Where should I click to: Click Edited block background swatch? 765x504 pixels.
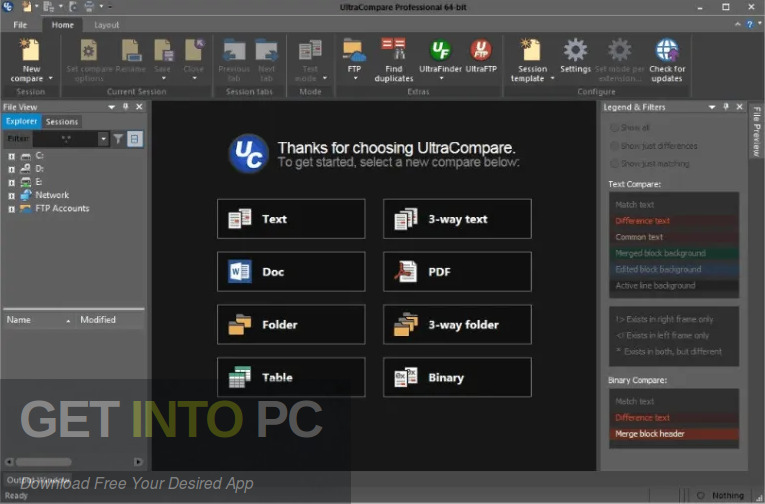(674, 269)
